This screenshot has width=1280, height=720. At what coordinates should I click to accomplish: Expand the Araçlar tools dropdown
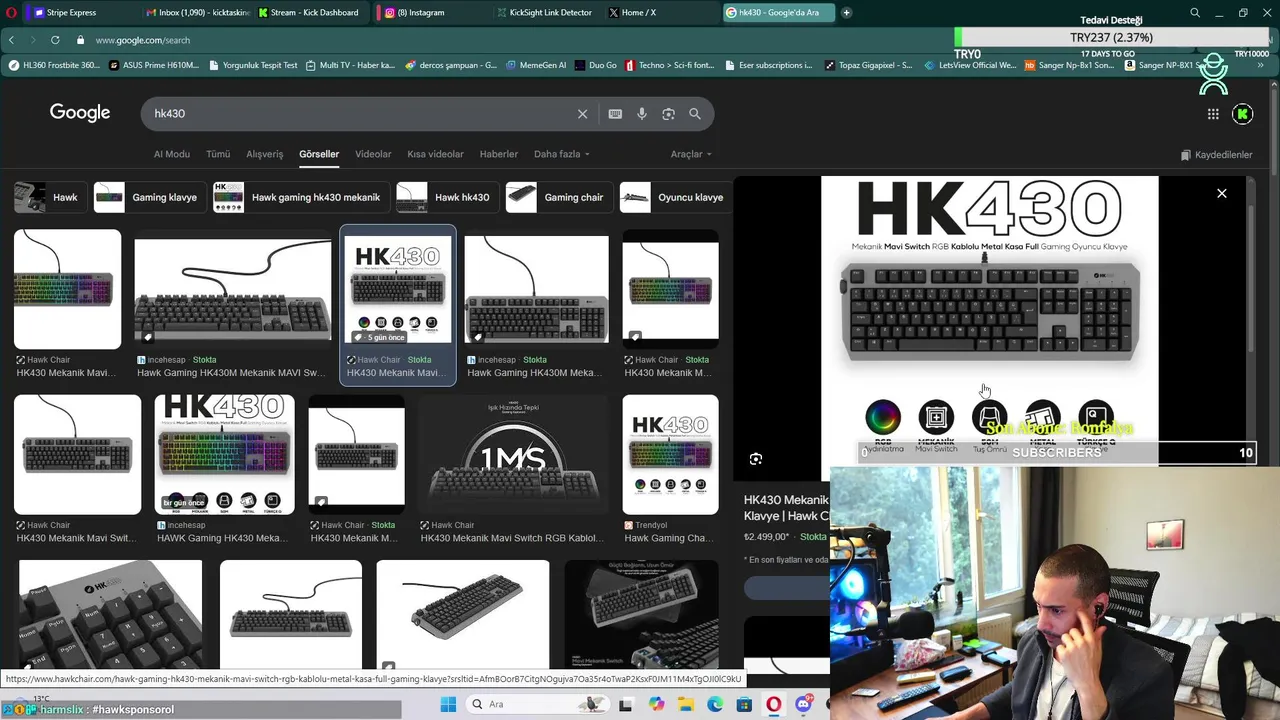click(691, 154)
